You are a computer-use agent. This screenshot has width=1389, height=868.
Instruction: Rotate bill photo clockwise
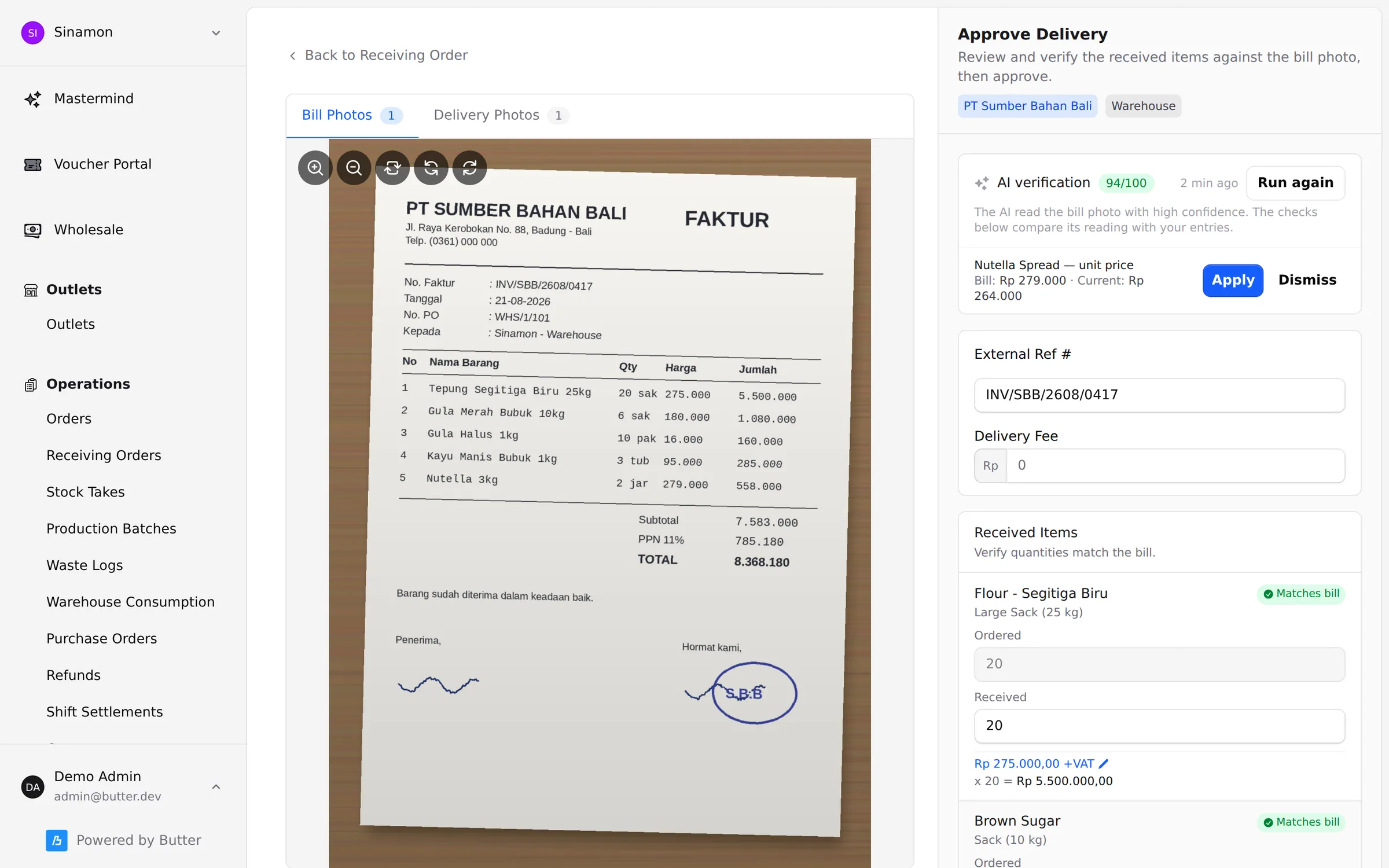[469, 168]
